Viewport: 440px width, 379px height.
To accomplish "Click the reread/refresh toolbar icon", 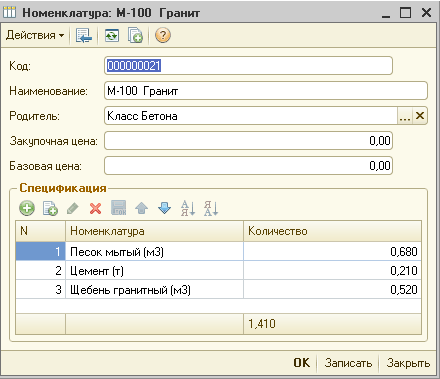I will pos(112,35).
